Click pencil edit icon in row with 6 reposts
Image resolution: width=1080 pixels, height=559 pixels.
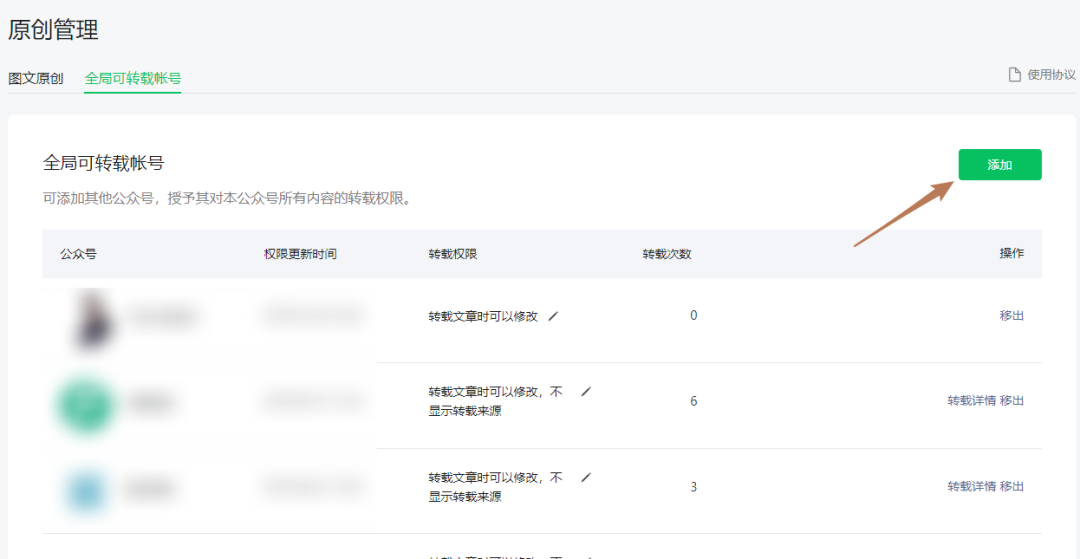point(586,392)
